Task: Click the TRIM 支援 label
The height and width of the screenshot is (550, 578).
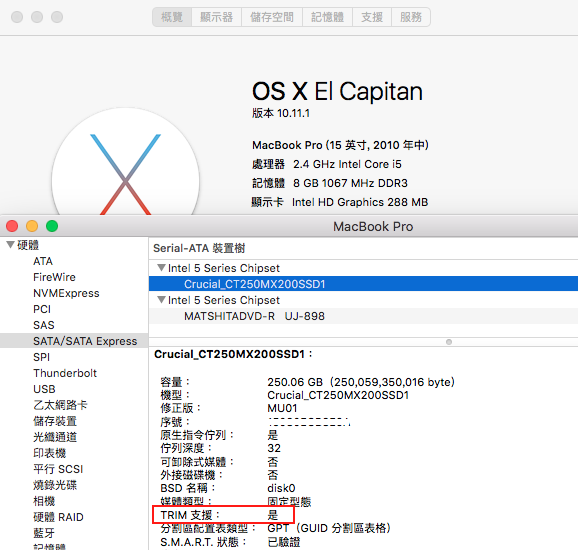Action: [190, 515]
